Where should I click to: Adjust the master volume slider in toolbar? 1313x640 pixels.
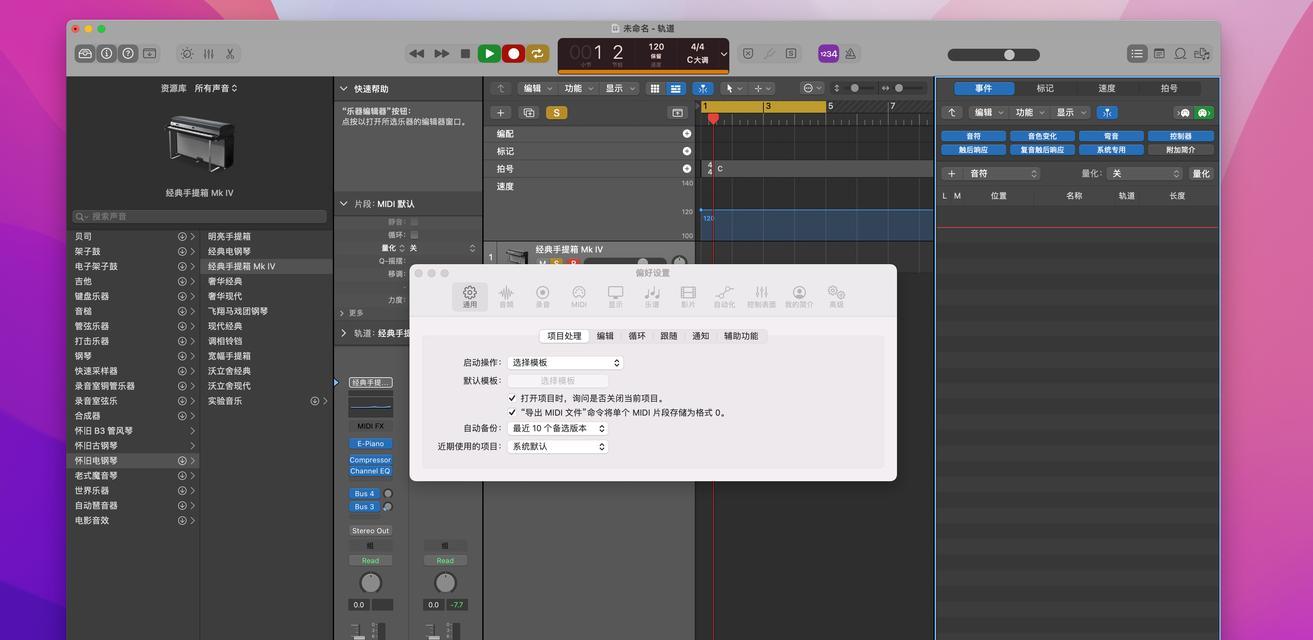pos(994,55)
